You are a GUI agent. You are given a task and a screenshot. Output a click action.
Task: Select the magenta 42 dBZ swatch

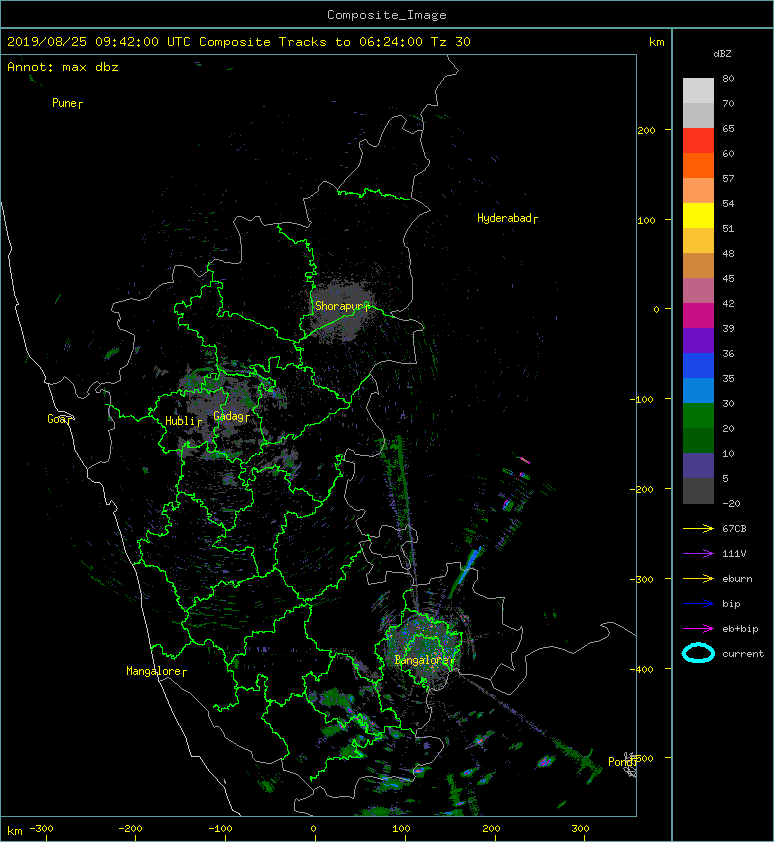coord(698,316)
